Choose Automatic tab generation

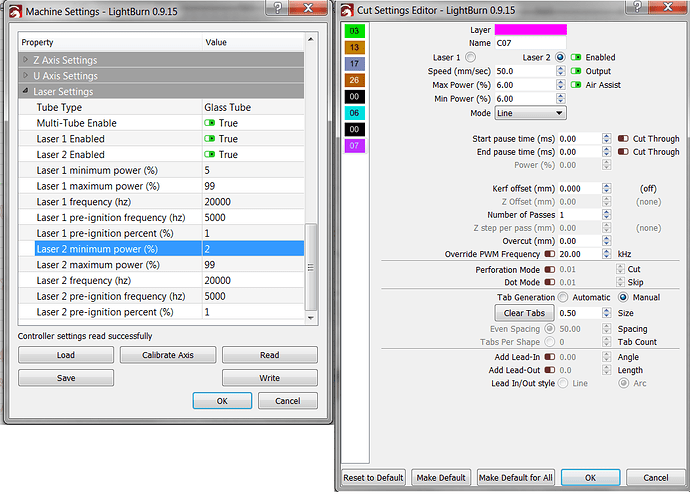click(563, 297)
